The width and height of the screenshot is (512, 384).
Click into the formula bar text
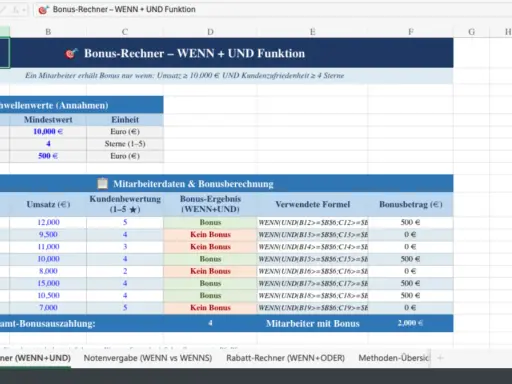coord(124,9)
